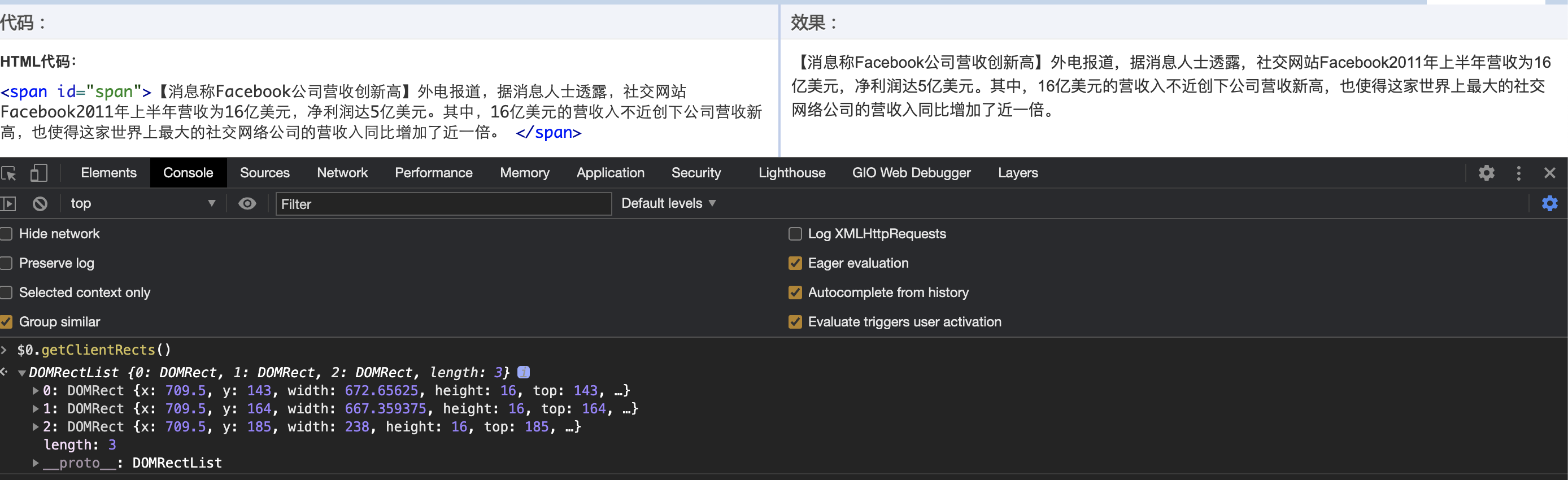Go to the Application tab
The image size is (1568, 480).
tap(611, 173)
